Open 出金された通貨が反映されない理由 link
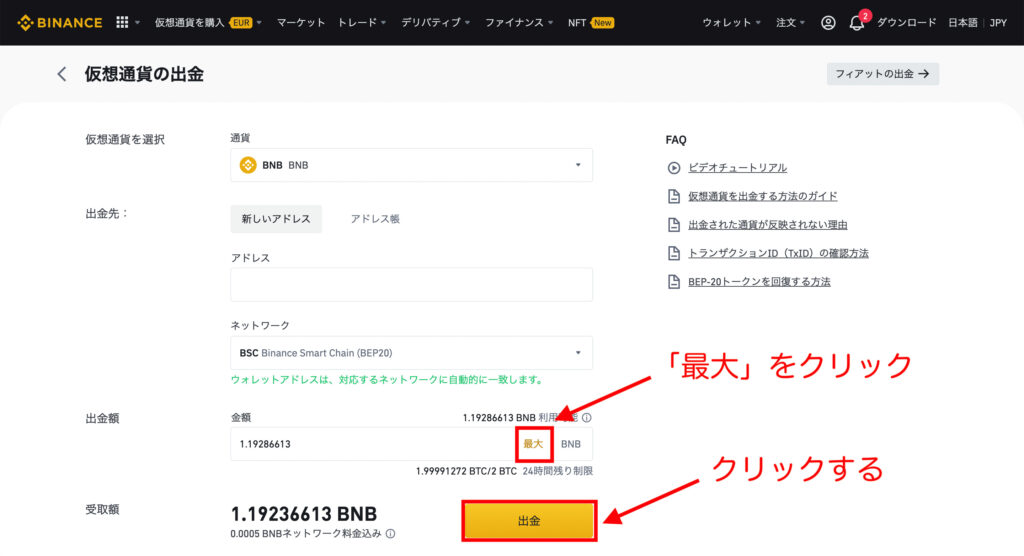This screenshot has height=556, width=1024. point(767,225)
